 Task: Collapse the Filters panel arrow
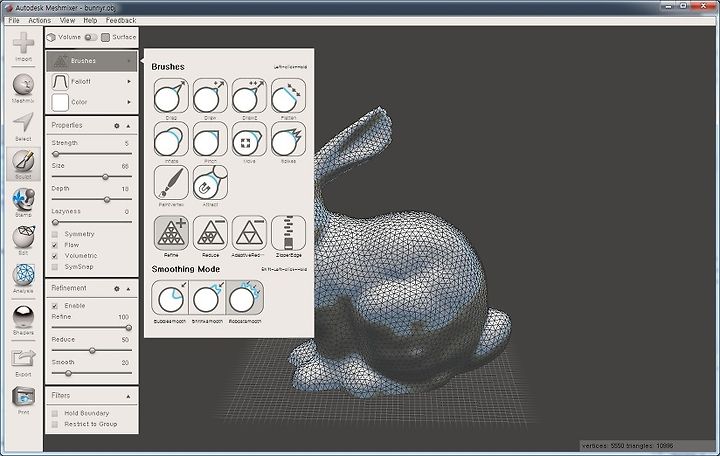click(x=128, y=396)
